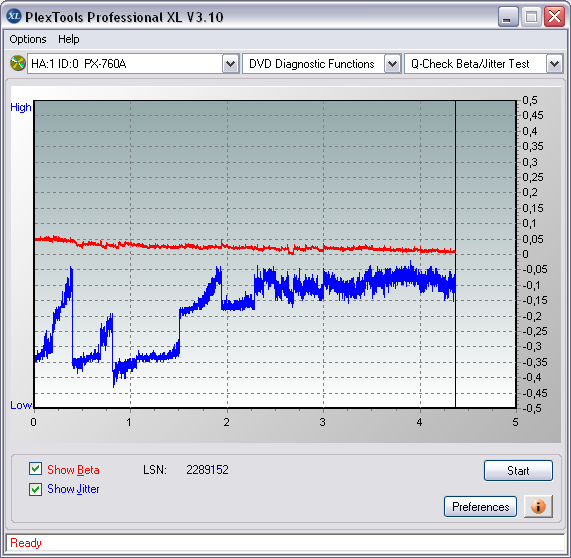The height and width of the screenshot is (558, 571).
Task: Open the DVD Diagnostic Functions combo box
Action: (x=322, y=64)
